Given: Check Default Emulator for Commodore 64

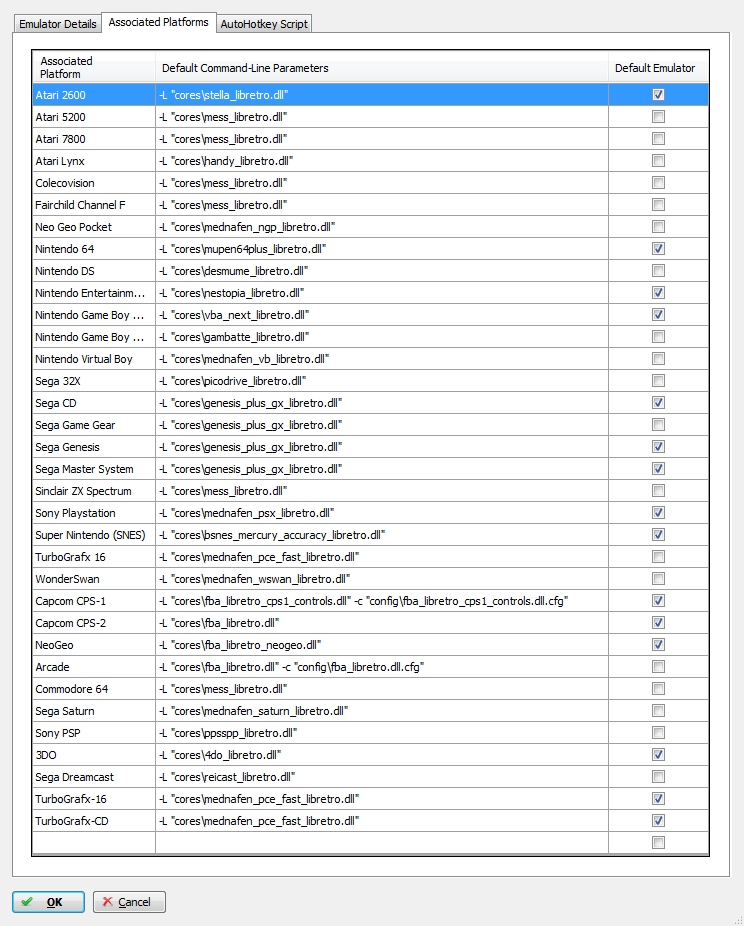Looking at the screenshot, I should click(658, 689).
